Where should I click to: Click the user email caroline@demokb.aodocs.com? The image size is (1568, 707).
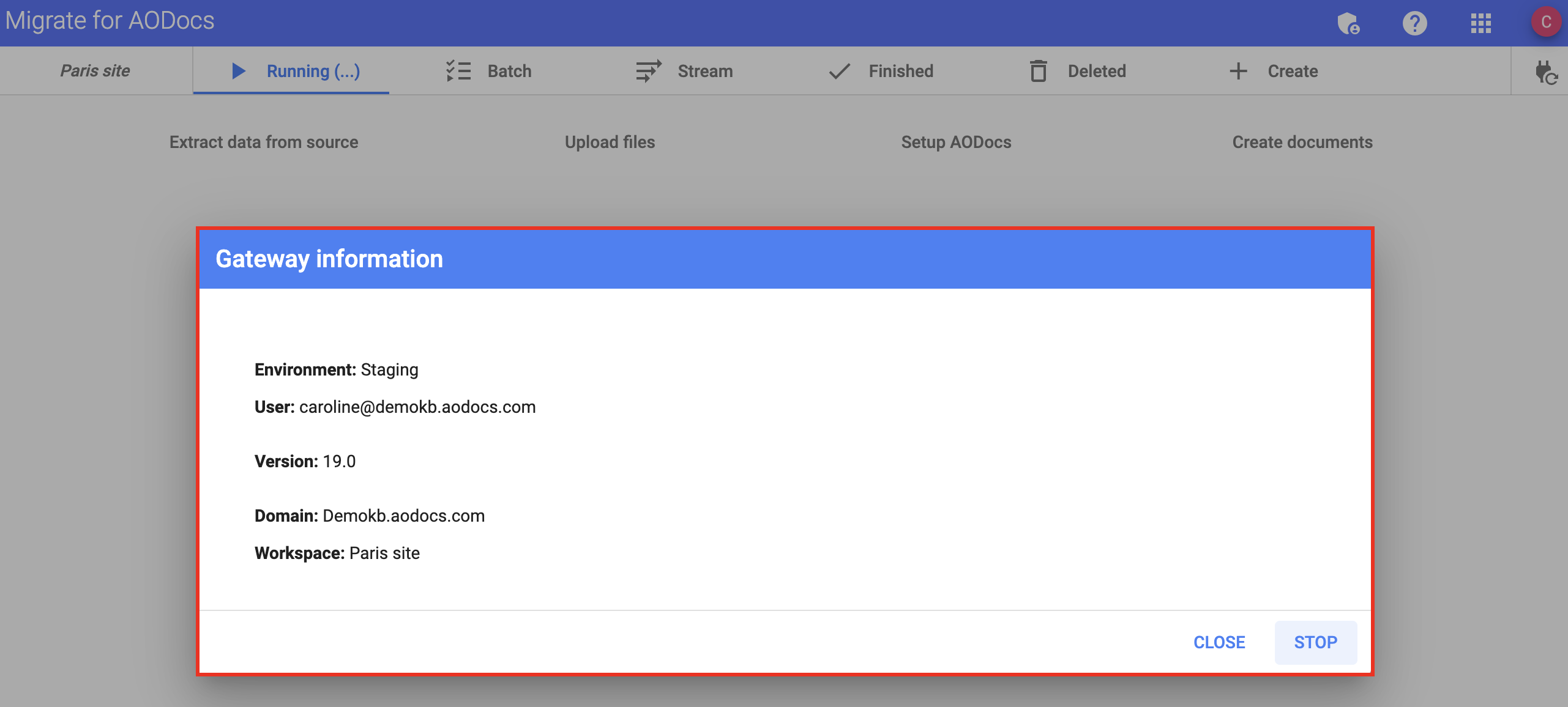pos(417,407)
